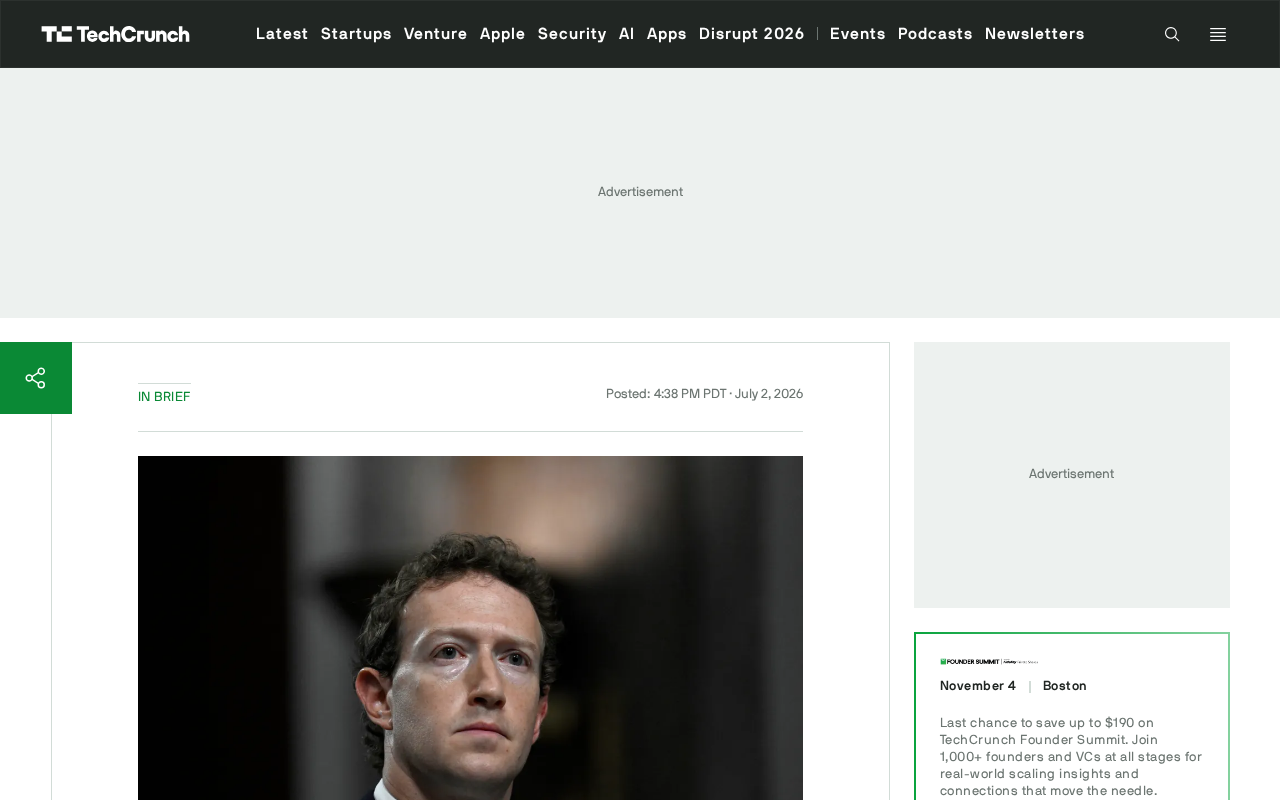Open the article's featured photo
Viewport: 1280px width, 800px height.
[470, 628]
